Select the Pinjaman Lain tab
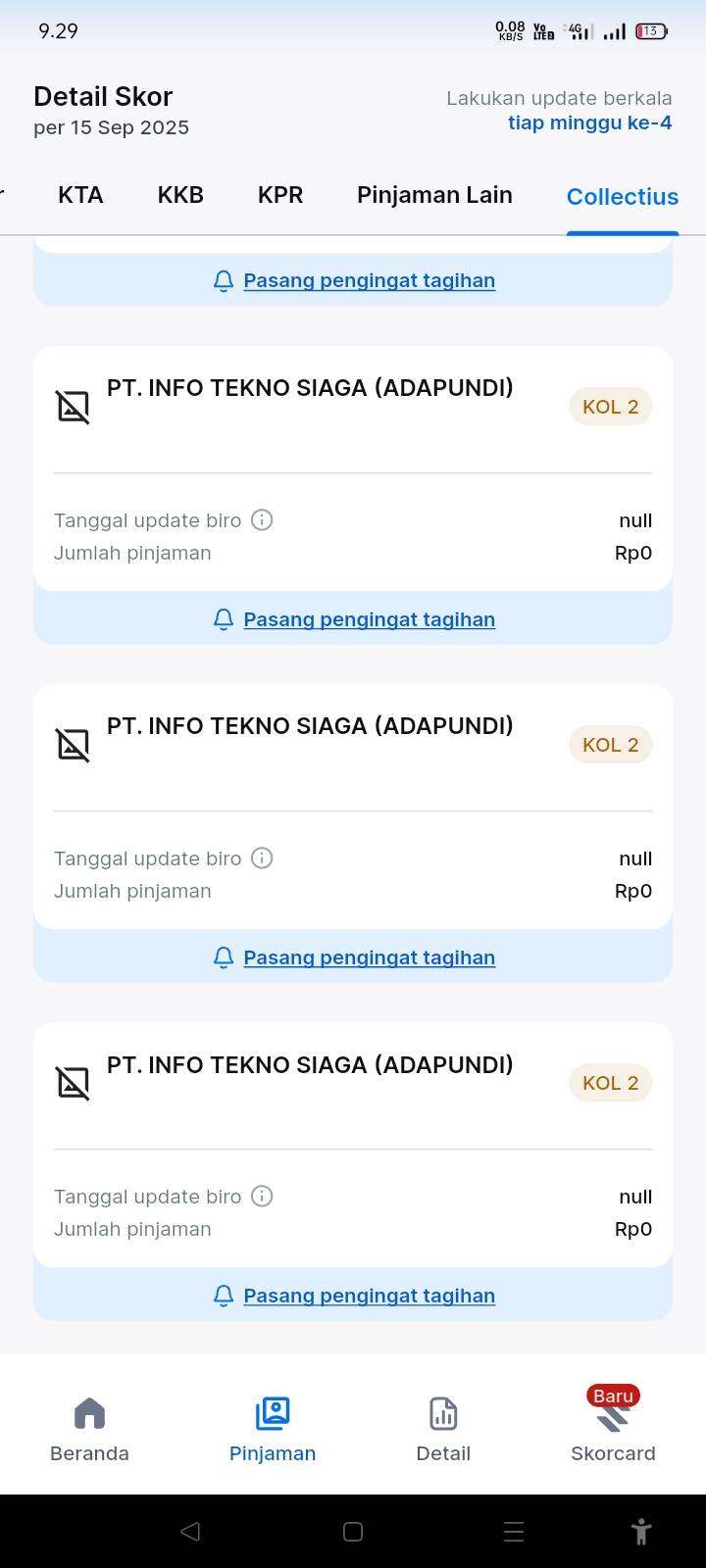 [434, 195]
